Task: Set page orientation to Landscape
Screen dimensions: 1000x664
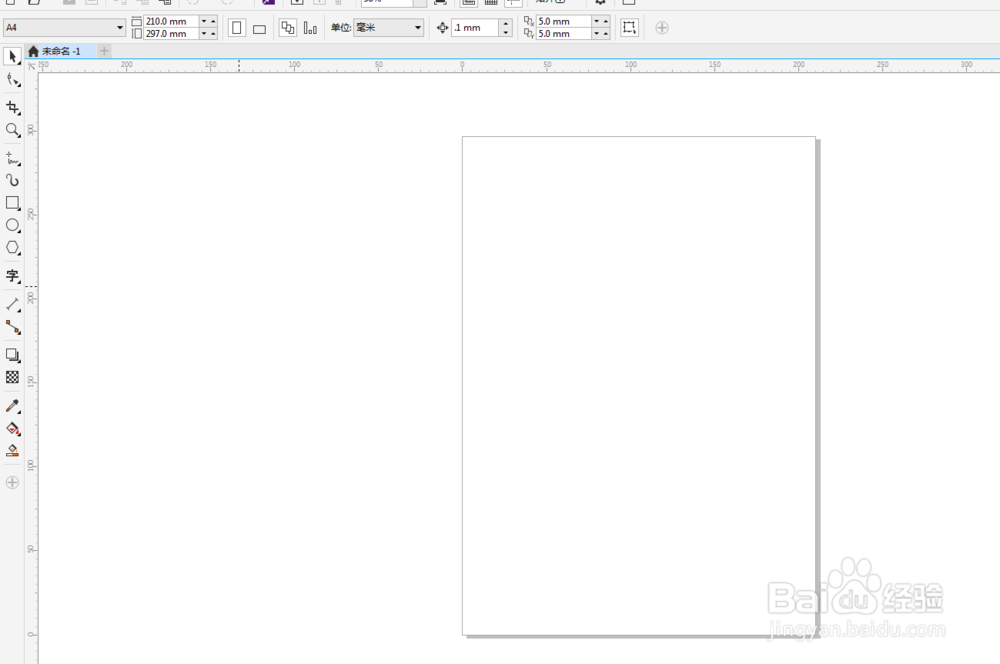Action: point(259,28)
